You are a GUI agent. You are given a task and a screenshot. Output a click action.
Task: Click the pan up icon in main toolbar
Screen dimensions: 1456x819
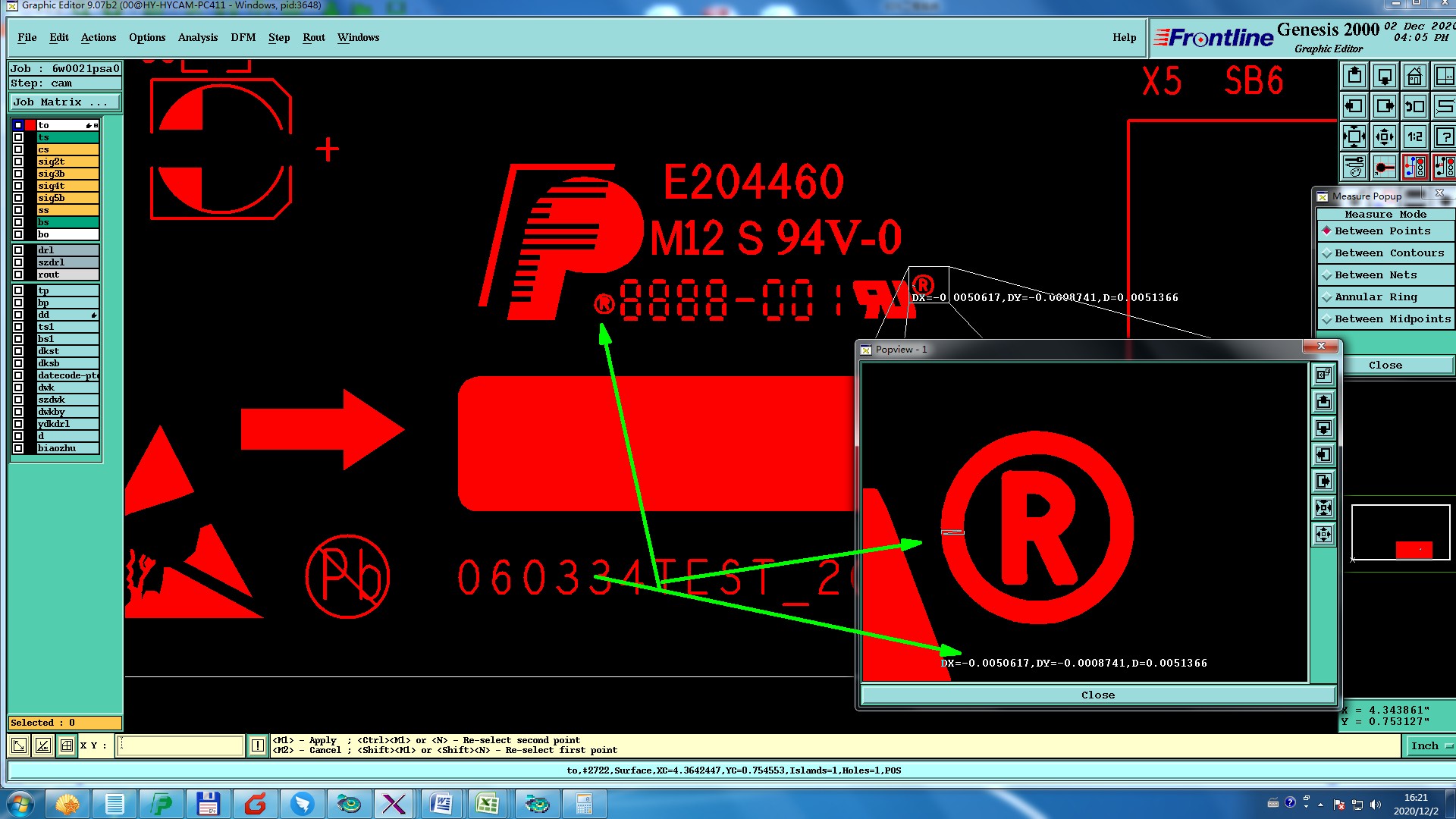tap(1354, 77)
